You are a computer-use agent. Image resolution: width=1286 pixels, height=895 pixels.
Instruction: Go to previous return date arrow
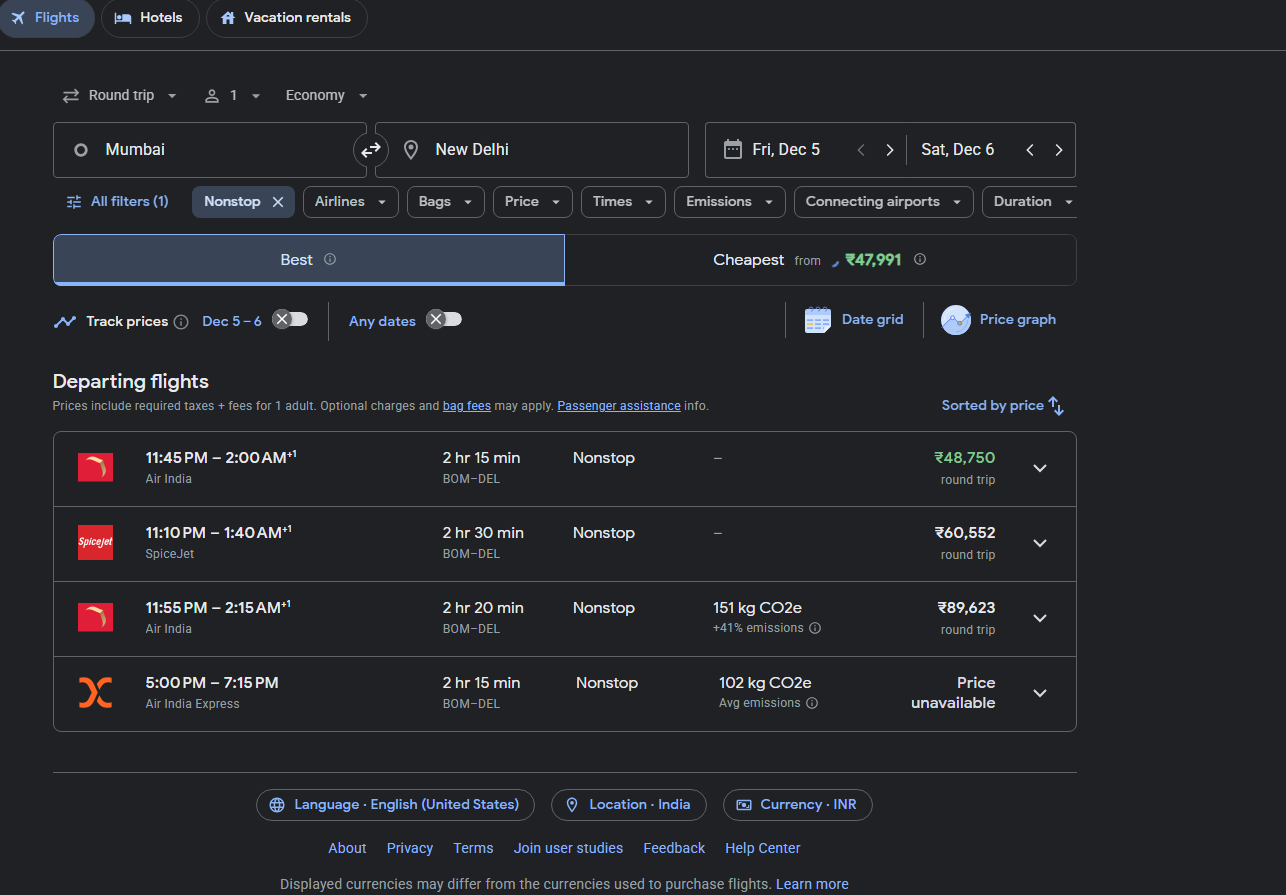[1030, 150]
